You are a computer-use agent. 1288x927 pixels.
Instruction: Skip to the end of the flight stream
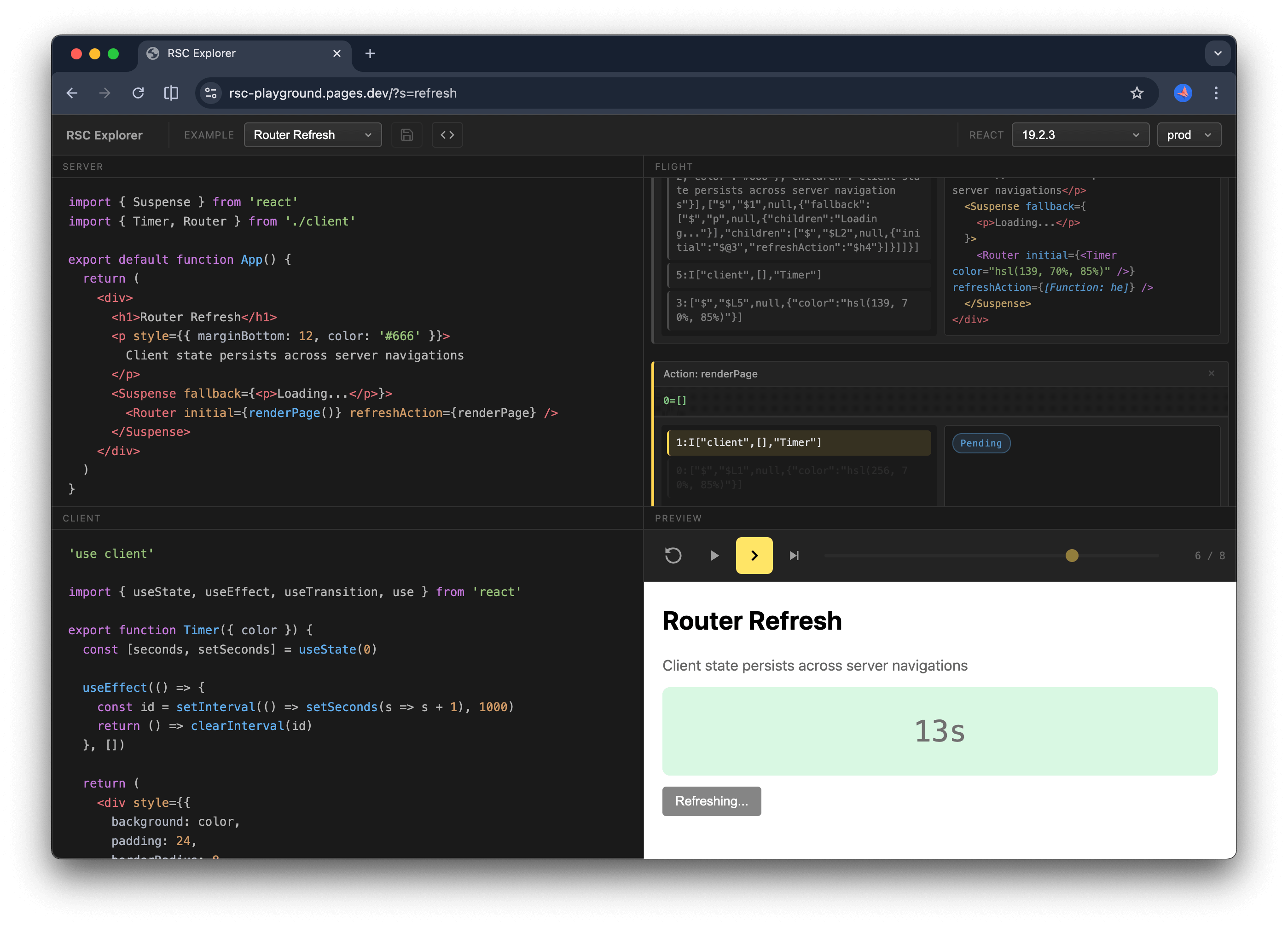click(x=794, y=556)
